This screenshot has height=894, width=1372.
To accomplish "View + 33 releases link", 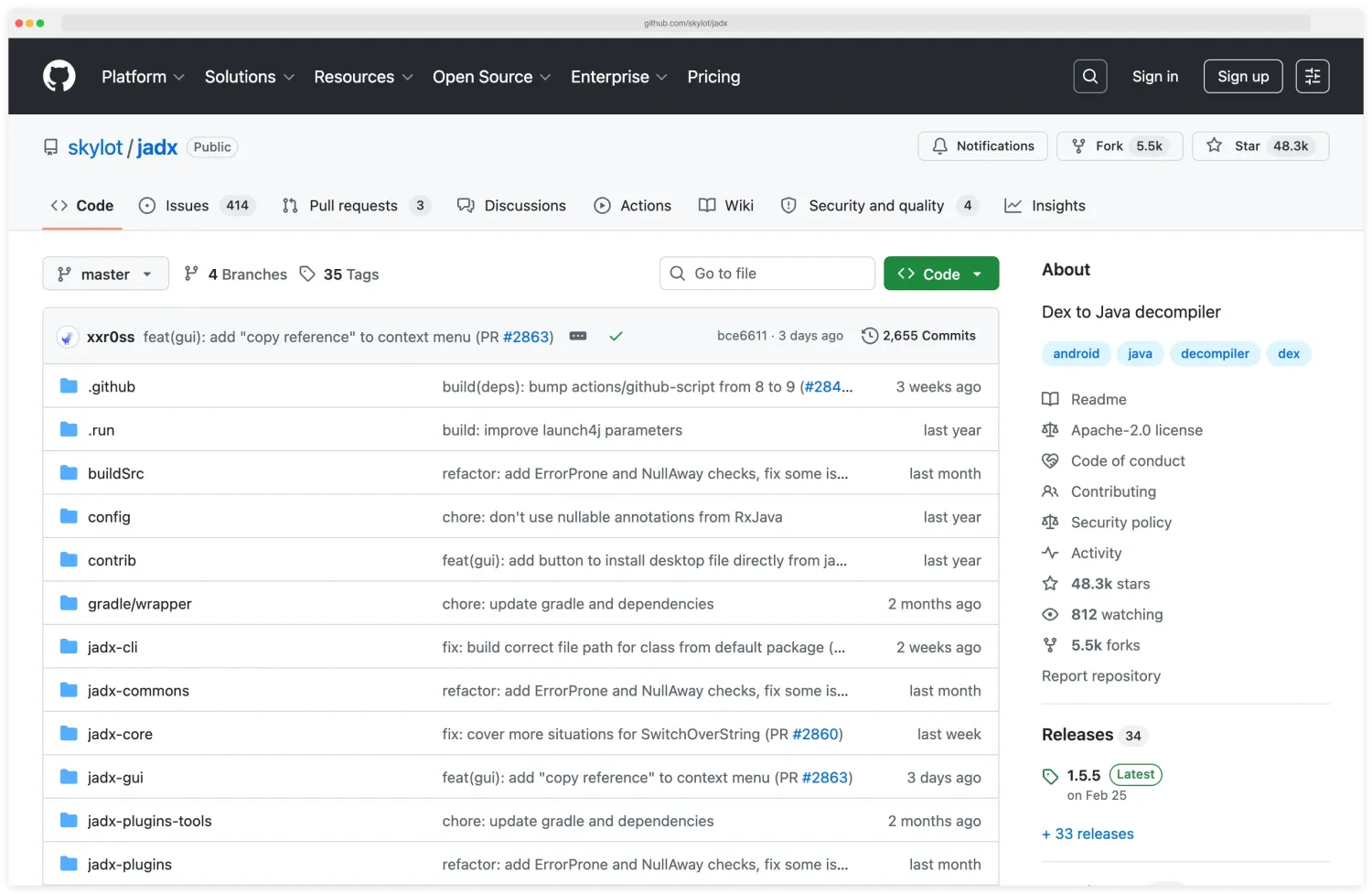I will (x=1088, y=834).
